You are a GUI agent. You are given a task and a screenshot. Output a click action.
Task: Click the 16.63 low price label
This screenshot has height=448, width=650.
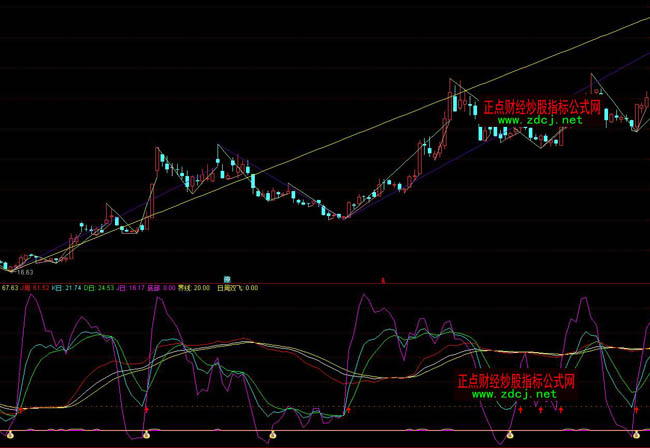(x=22, y=272)
